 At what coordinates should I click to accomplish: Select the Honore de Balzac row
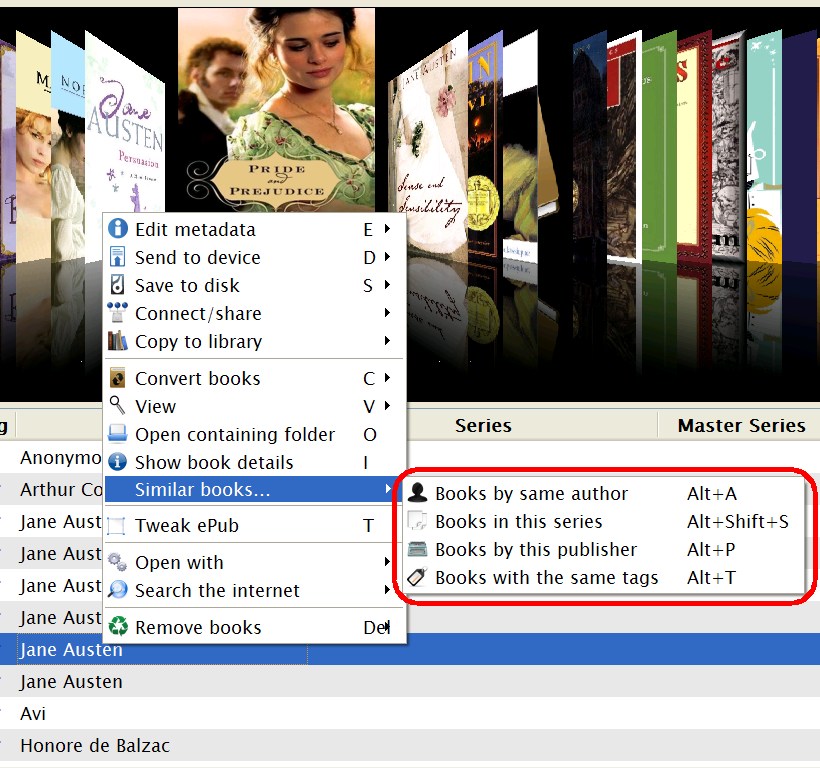pos(410,745)
